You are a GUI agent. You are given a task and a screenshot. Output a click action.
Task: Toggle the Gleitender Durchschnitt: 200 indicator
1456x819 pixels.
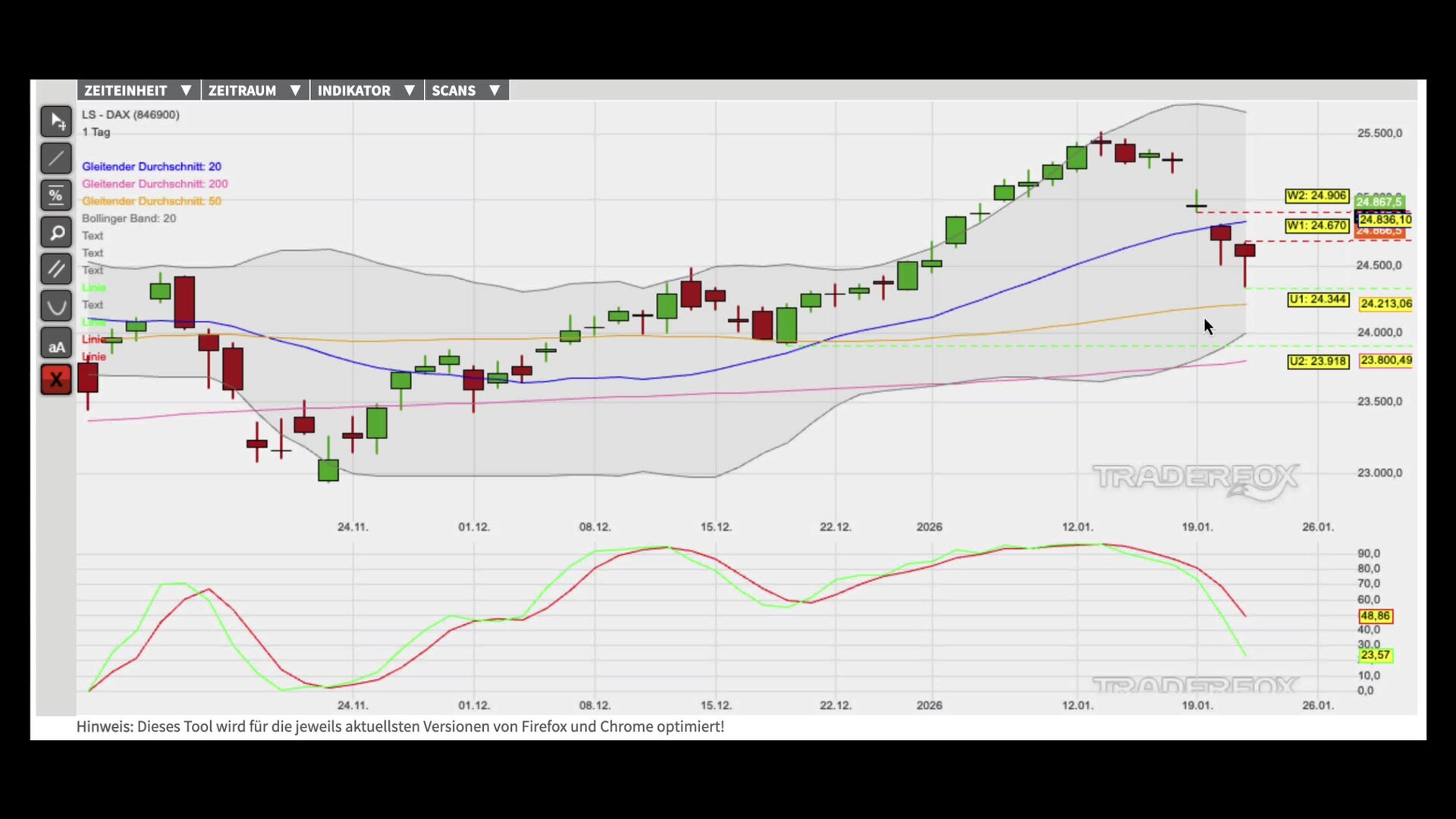click(x=155, y=184)
